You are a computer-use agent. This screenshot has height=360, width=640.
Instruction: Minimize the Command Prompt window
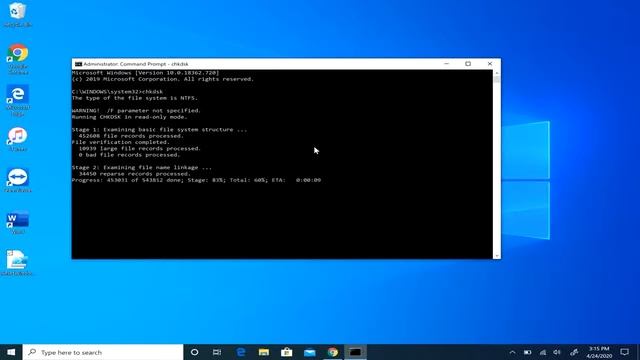point(447,64)
